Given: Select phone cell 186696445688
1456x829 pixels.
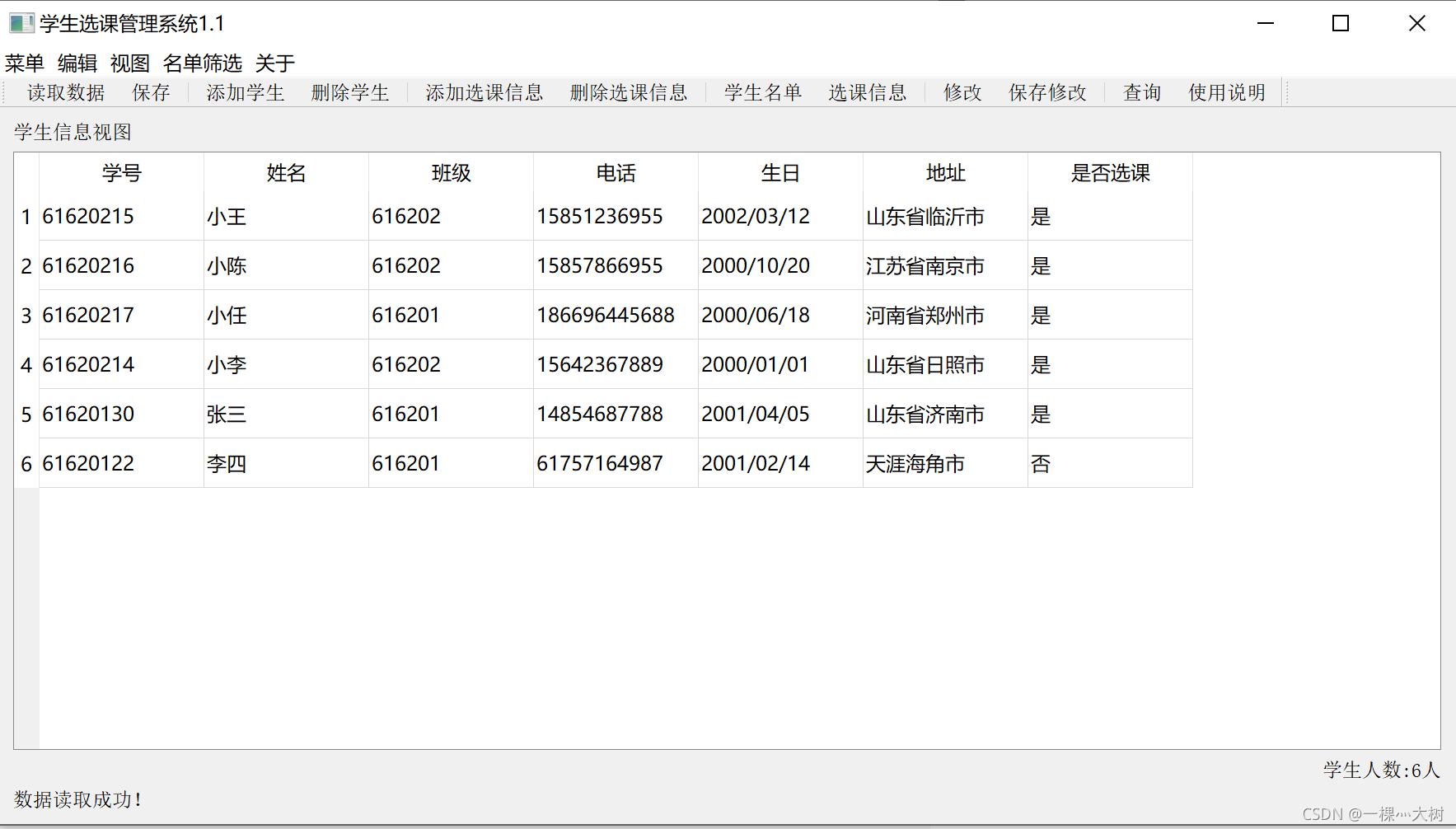Looking at the screenshot, I should point(616,316).
